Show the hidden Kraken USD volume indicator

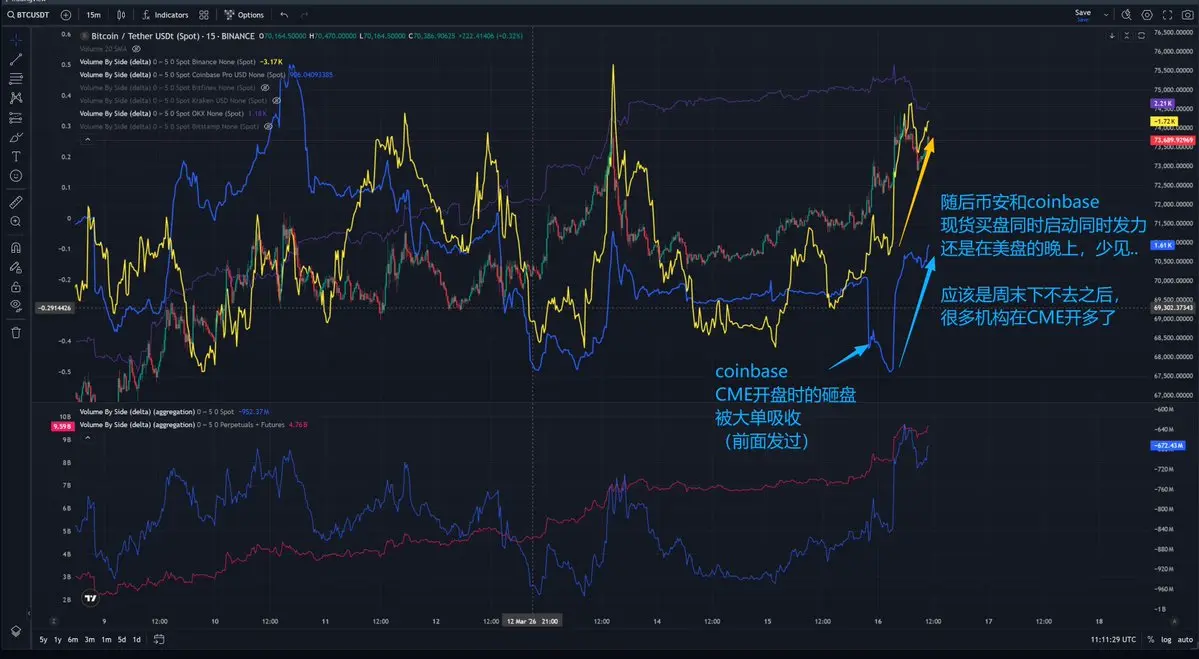(276, 100)
